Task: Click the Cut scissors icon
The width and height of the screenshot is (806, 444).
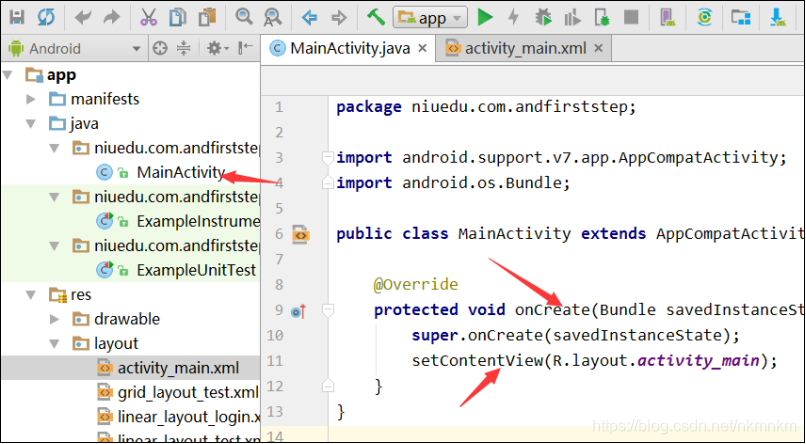Action: pos(149,18)
